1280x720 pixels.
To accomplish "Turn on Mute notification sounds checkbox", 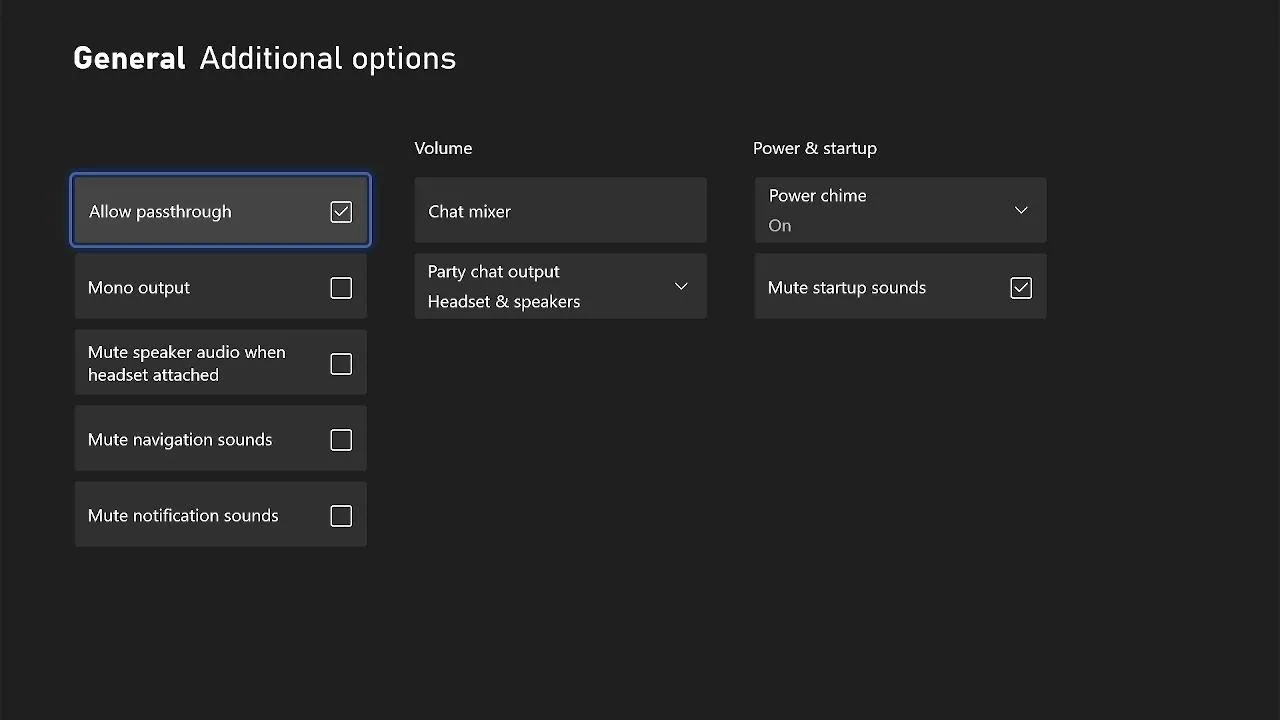I will (x=341, y=516).
